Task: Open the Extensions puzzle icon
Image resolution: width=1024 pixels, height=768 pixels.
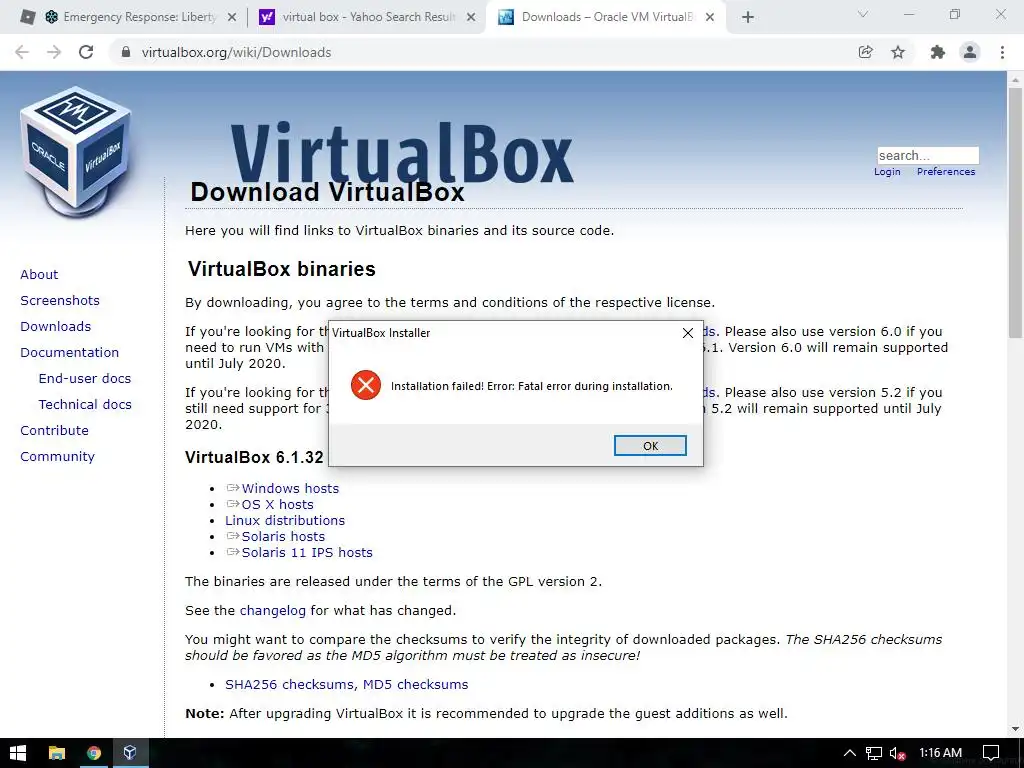Action: pyautogui.click(x=938, y=52)
